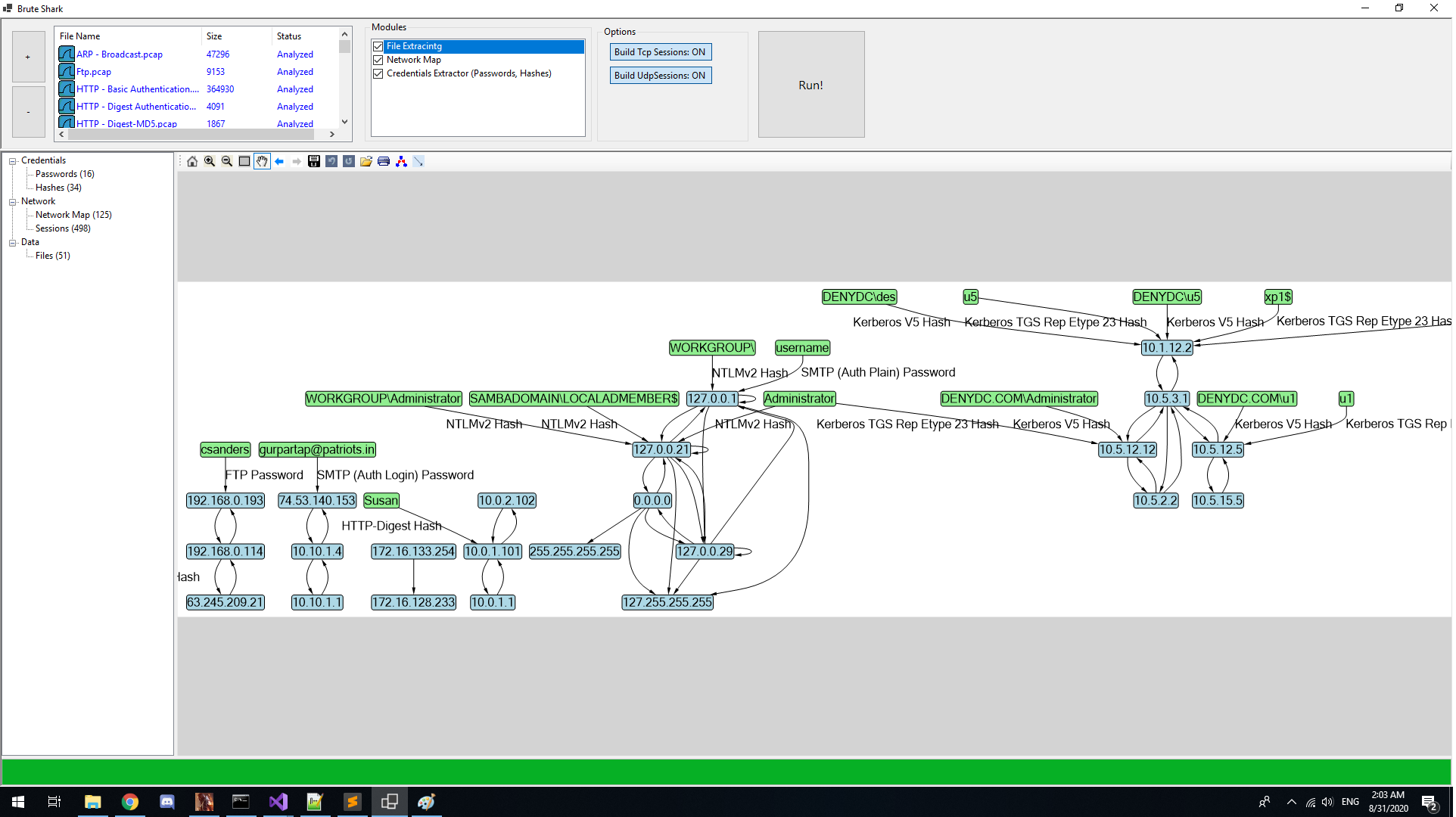The height and width of the screenshot is (817, 1456).
Task: Print the network map graph
Action: point(384,161)
